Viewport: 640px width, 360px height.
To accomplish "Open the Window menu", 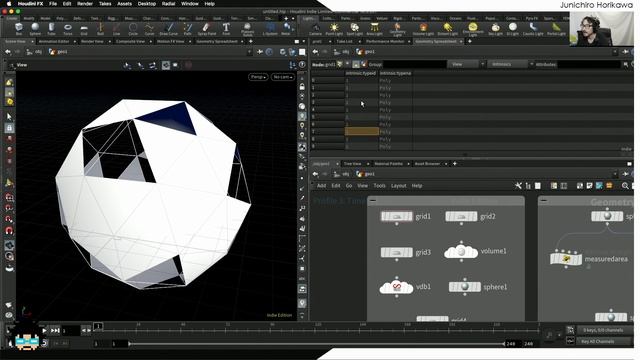I will pyautogui.click(x=190, y=4).
